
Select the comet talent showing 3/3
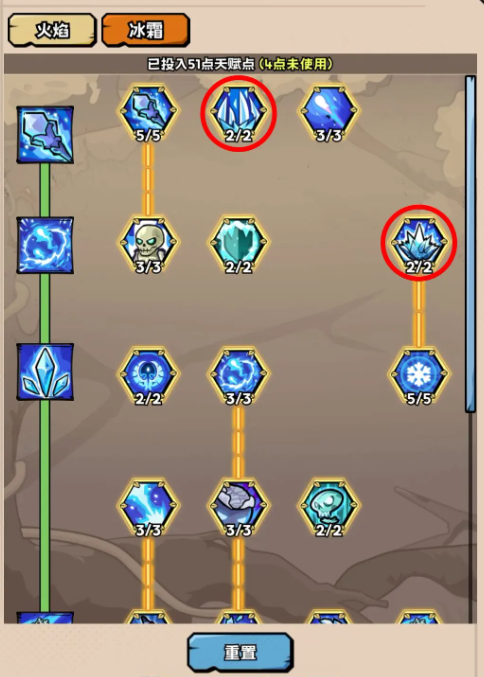click(x=329, y=113)
